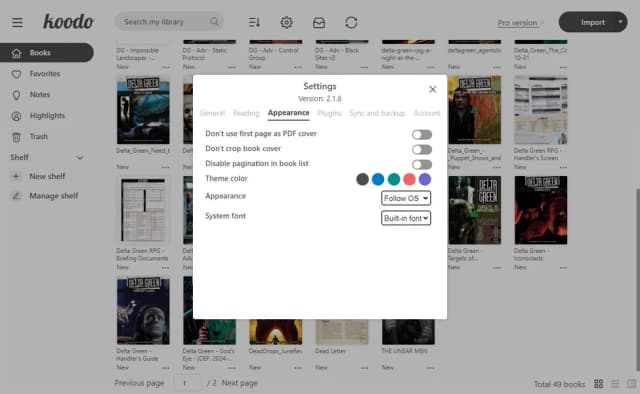Select the teal green theme color

(393, 179)
